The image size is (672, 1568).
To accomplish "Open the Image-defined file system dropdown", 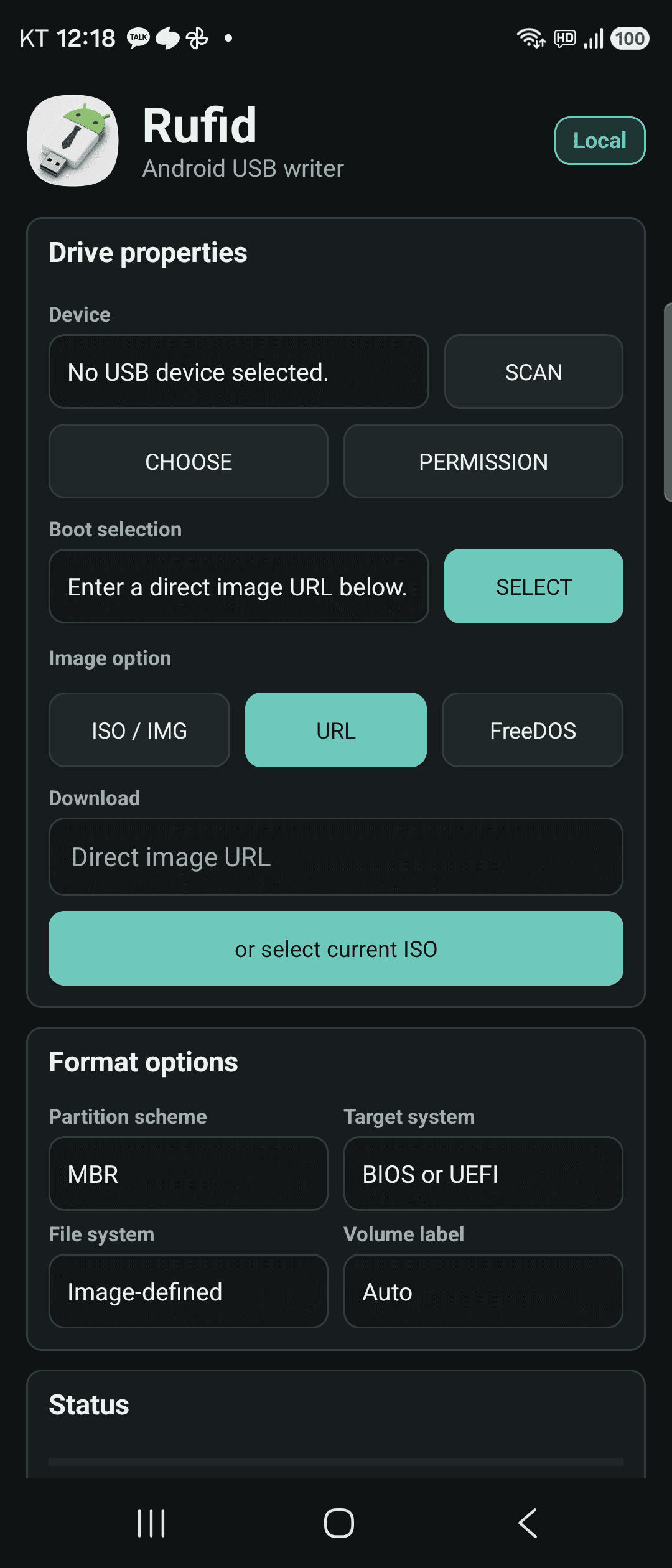I will [x=189, y=1291].
